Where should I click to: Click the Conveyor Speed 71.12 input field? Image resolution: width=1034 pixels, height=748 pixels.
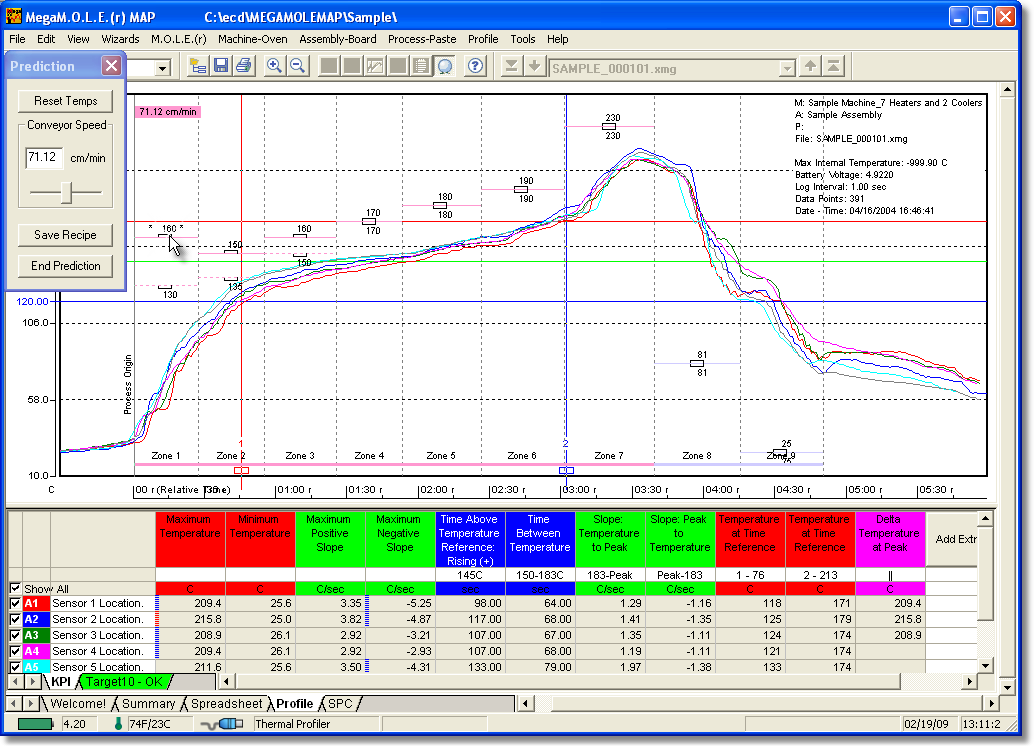point(44,158)
